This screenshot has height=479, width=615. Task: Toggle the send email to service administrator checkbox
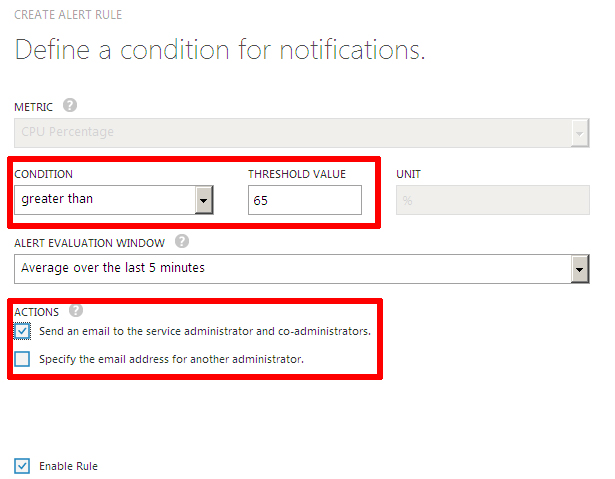tap(22, 331)
